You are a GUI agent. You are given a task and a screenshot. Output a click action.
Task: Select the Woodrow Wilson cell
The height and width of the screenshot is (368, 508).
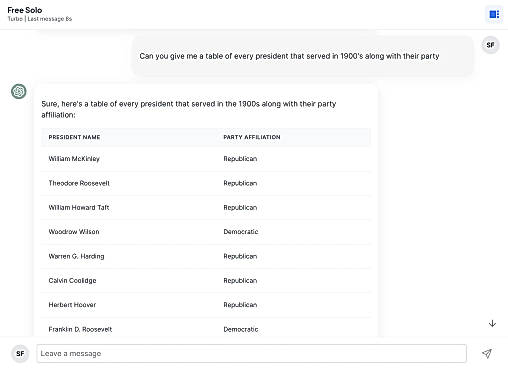[x=74, y=232]
